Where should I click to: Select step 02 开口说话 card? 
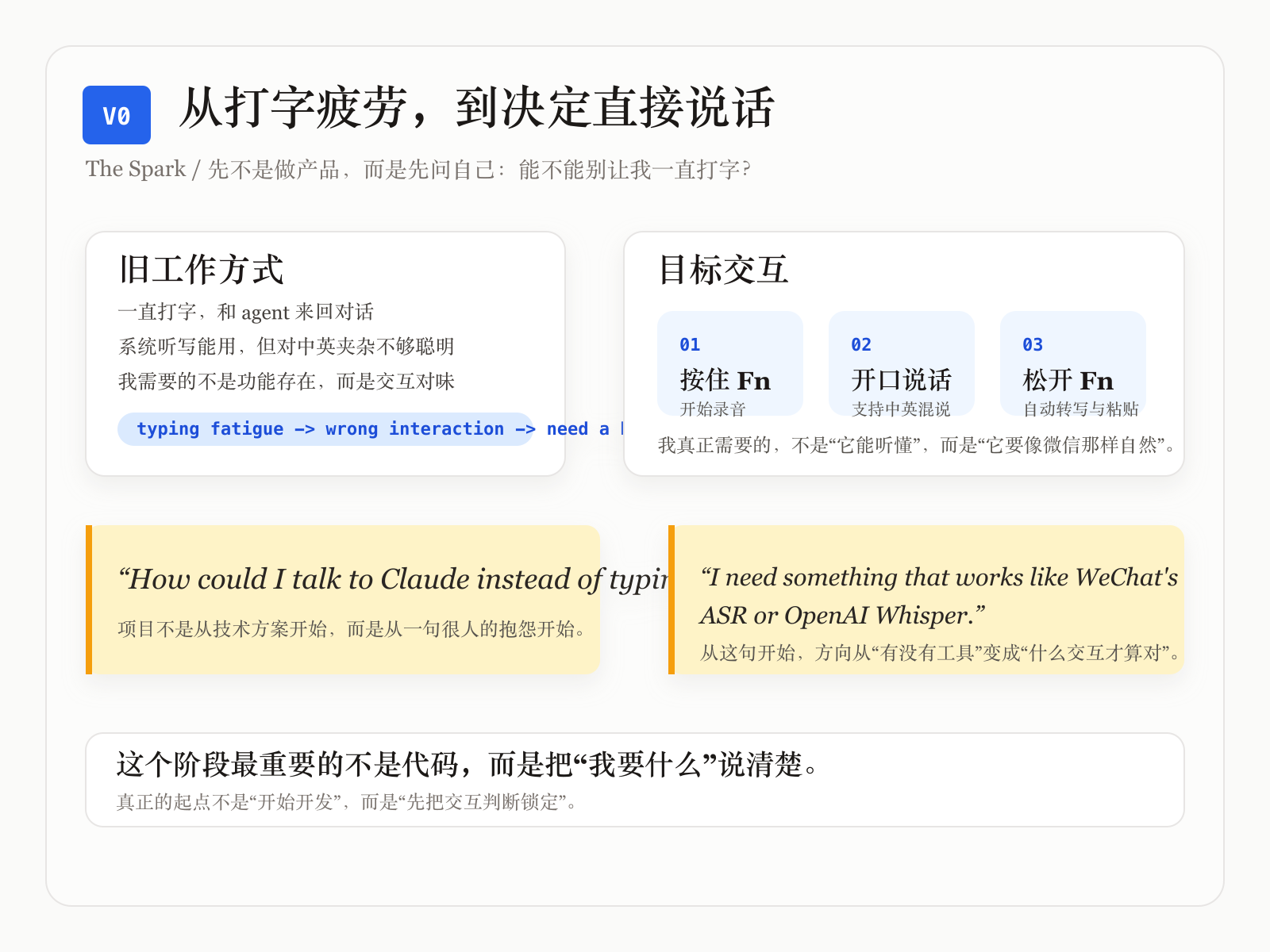point(901,364)
